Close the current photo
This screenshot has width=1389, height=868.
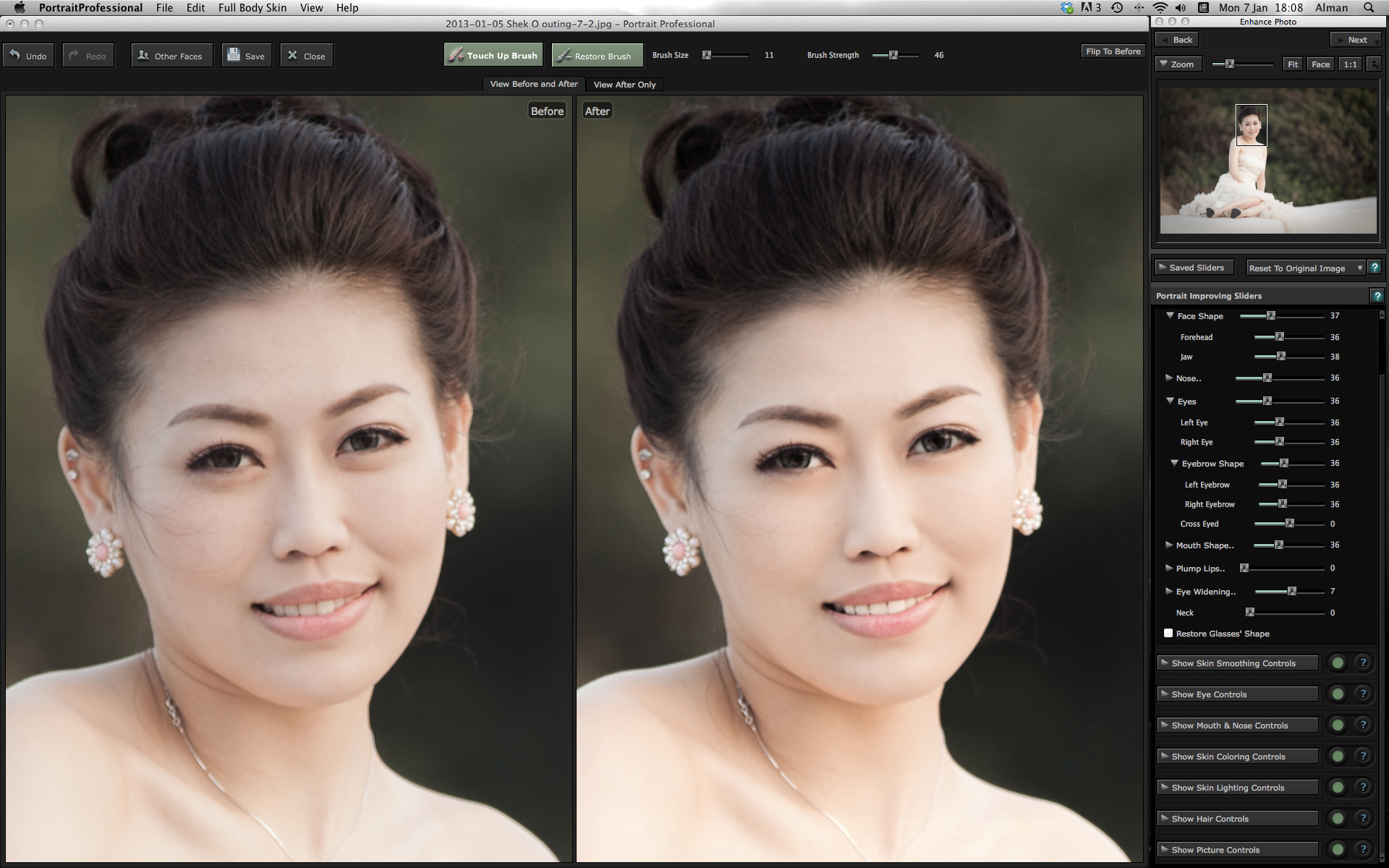[x=307, y=56]
